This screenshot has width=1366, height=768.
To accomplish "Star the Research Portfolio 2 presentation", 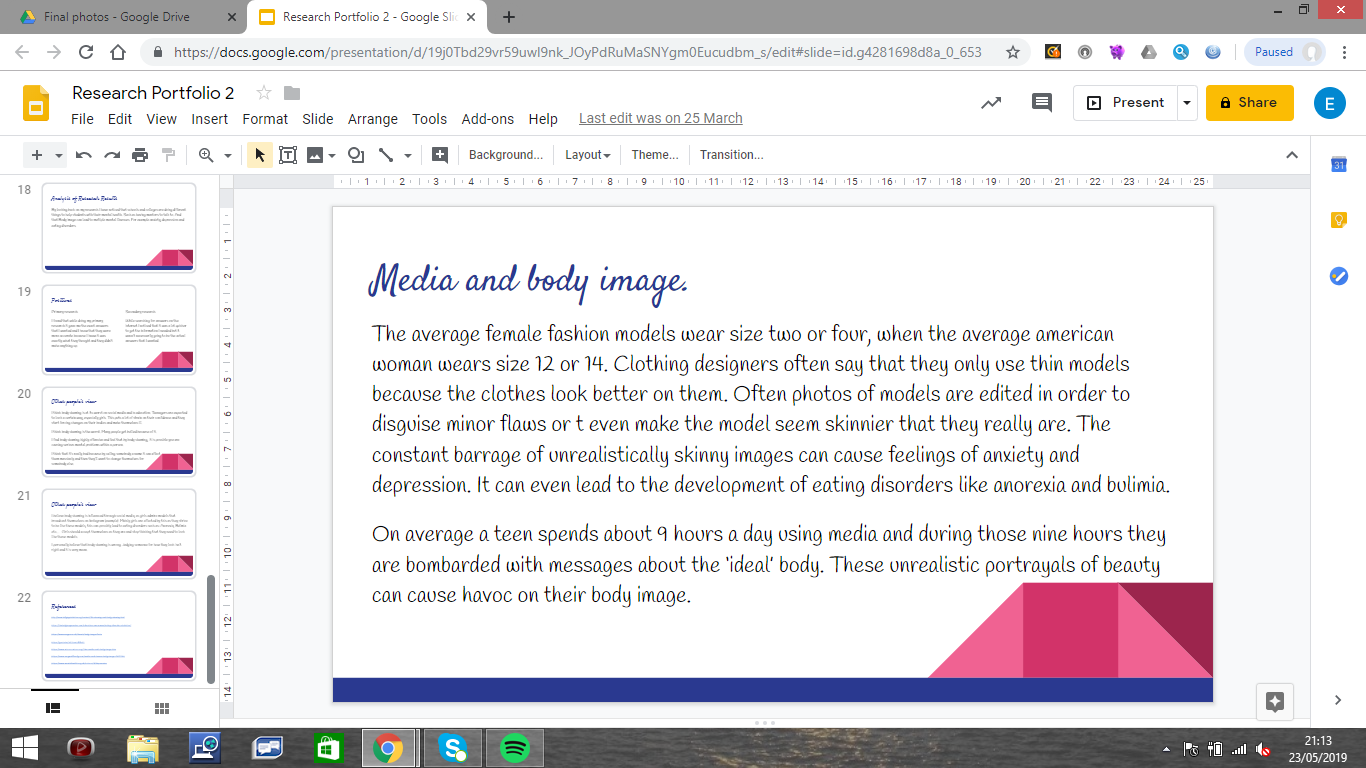I will (264, 93).
